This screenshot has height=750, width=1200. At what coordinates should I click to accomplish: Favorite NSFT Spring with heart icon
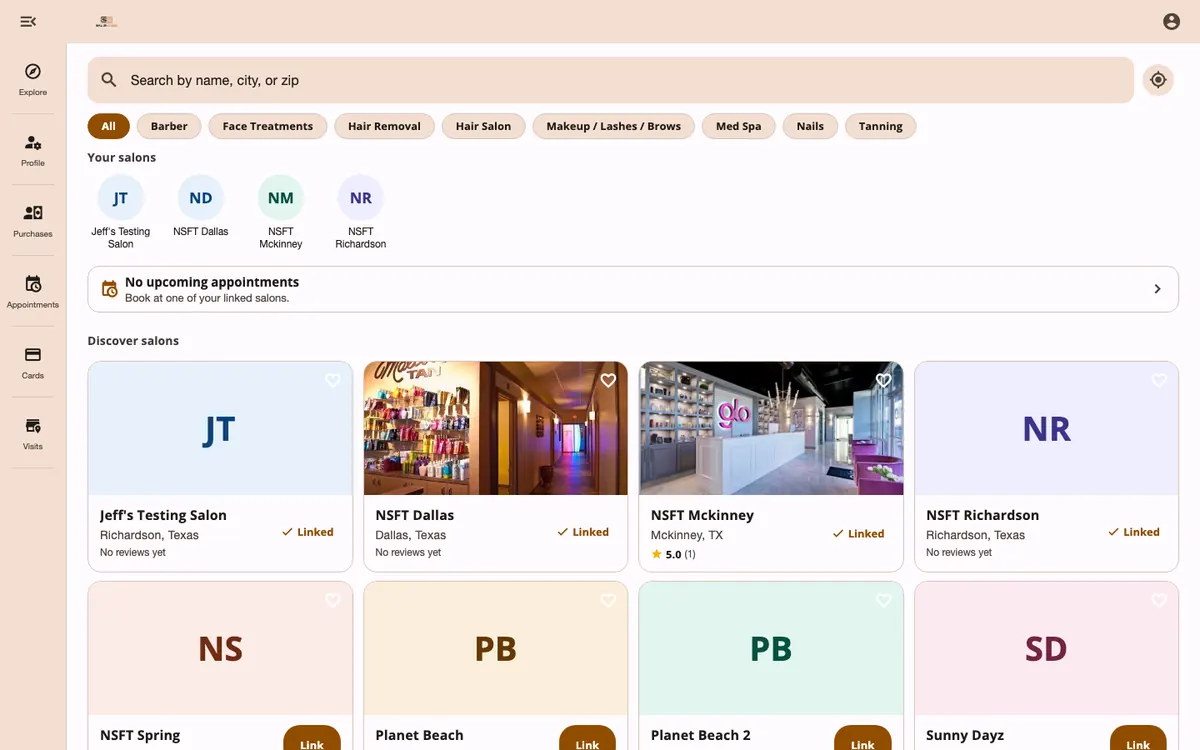[333, 600]
